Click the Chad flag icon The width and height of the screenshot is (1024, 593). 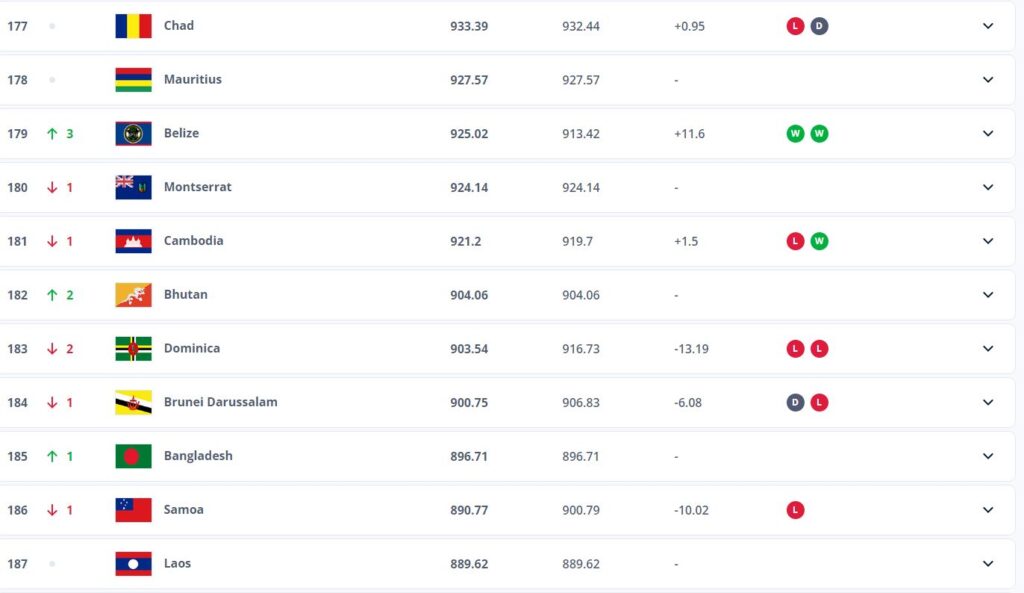point(133,26)
